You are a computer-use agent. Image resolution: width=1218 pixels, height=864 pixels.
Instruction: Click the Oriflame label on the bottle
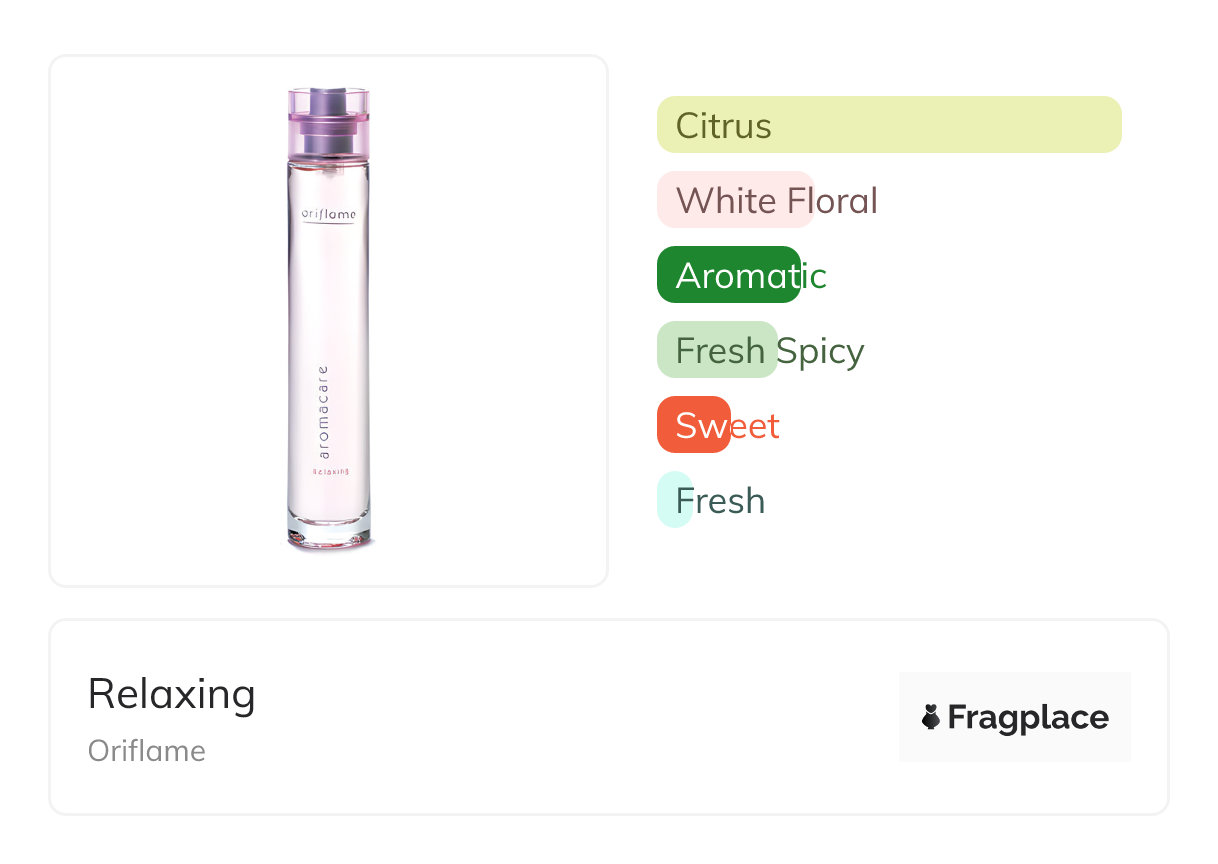(329, 213)
